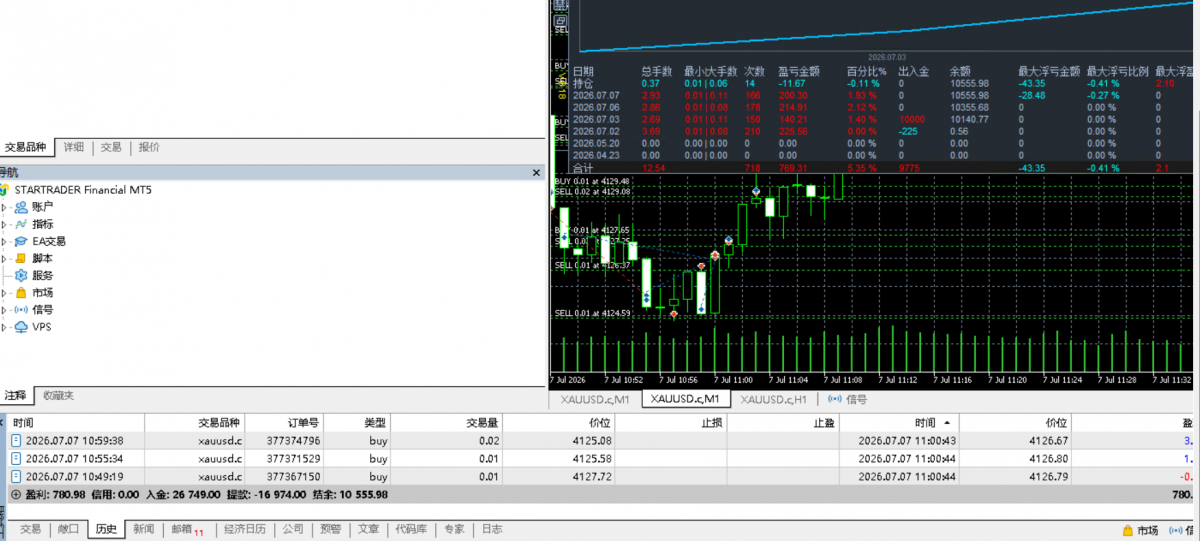This screenshot has width=1200, height=541.
Task: Open the 代码库 toolbox tab
Action: tap(412, 530)
